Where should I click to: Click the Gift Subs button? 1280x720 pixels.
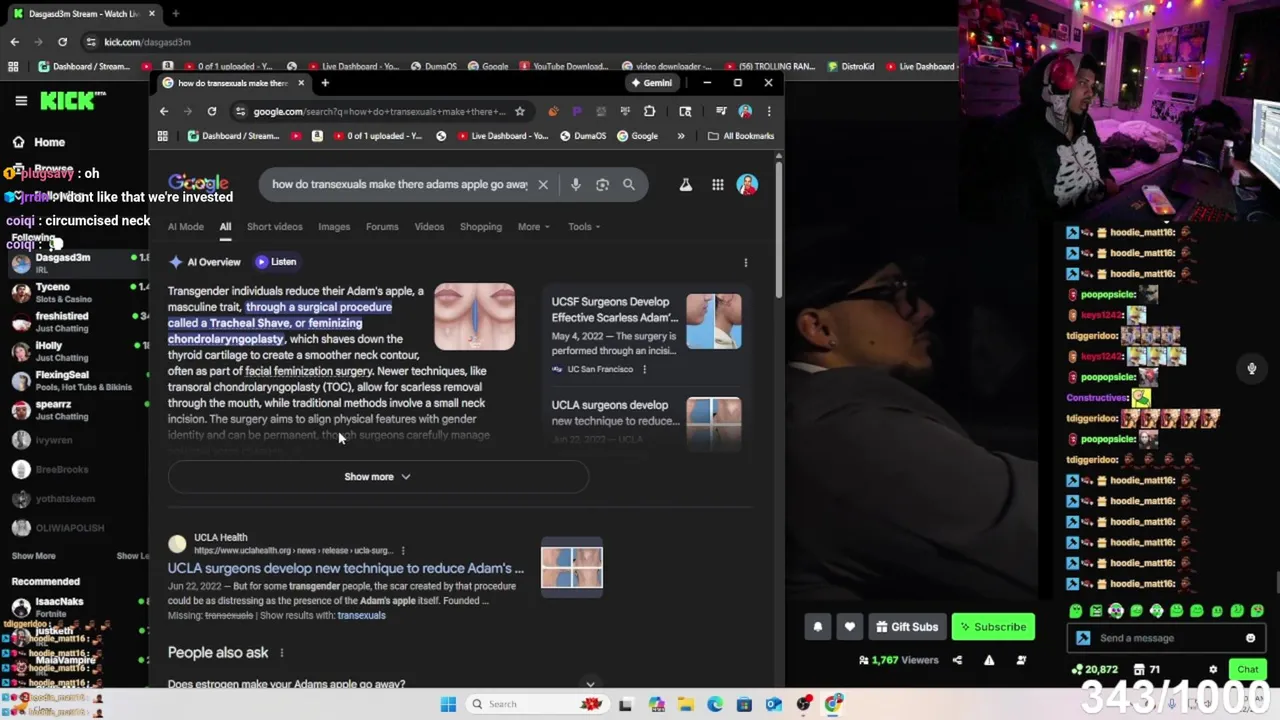[907, 627]
